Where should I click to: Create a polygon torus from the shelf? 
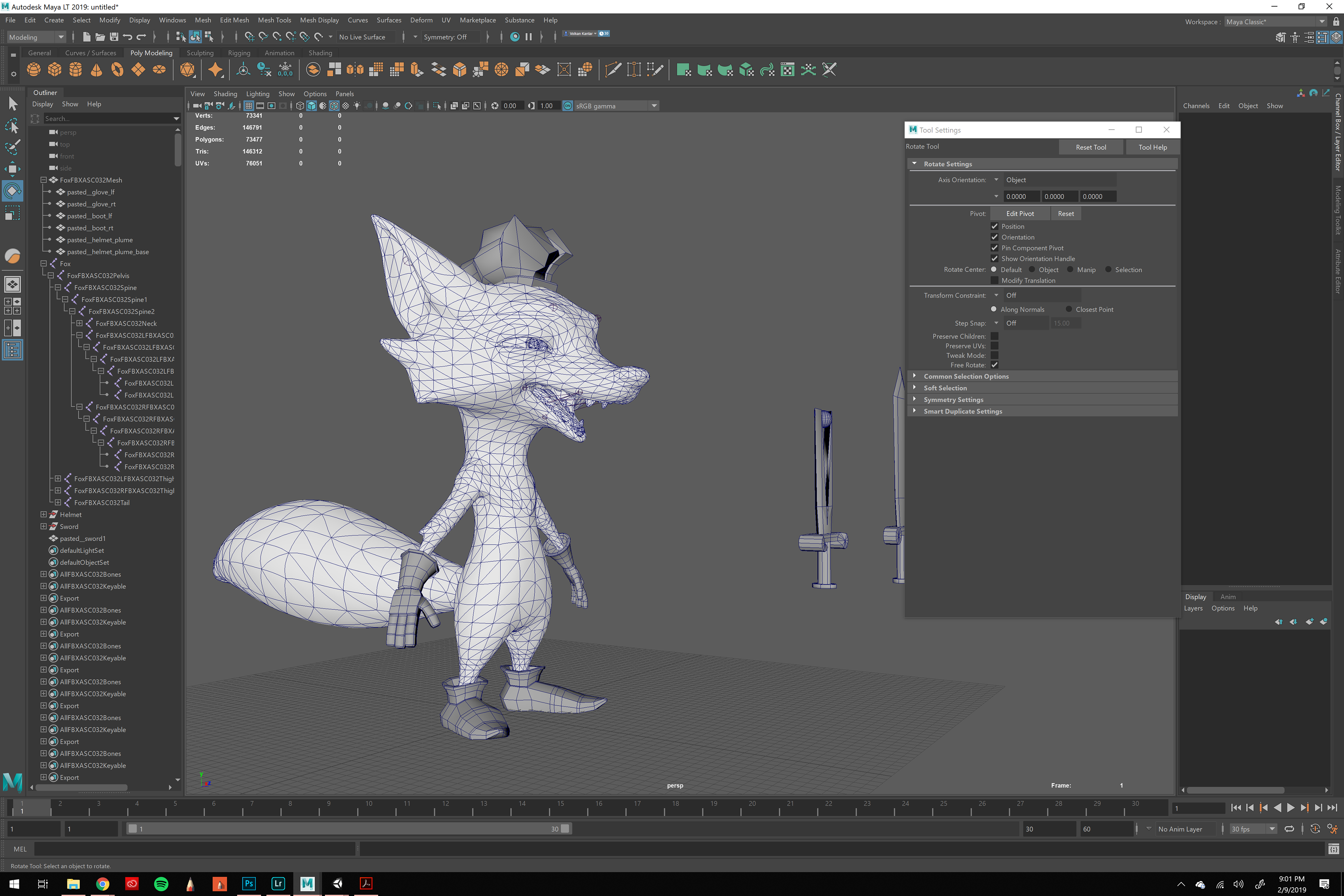(x=117, y=70)
